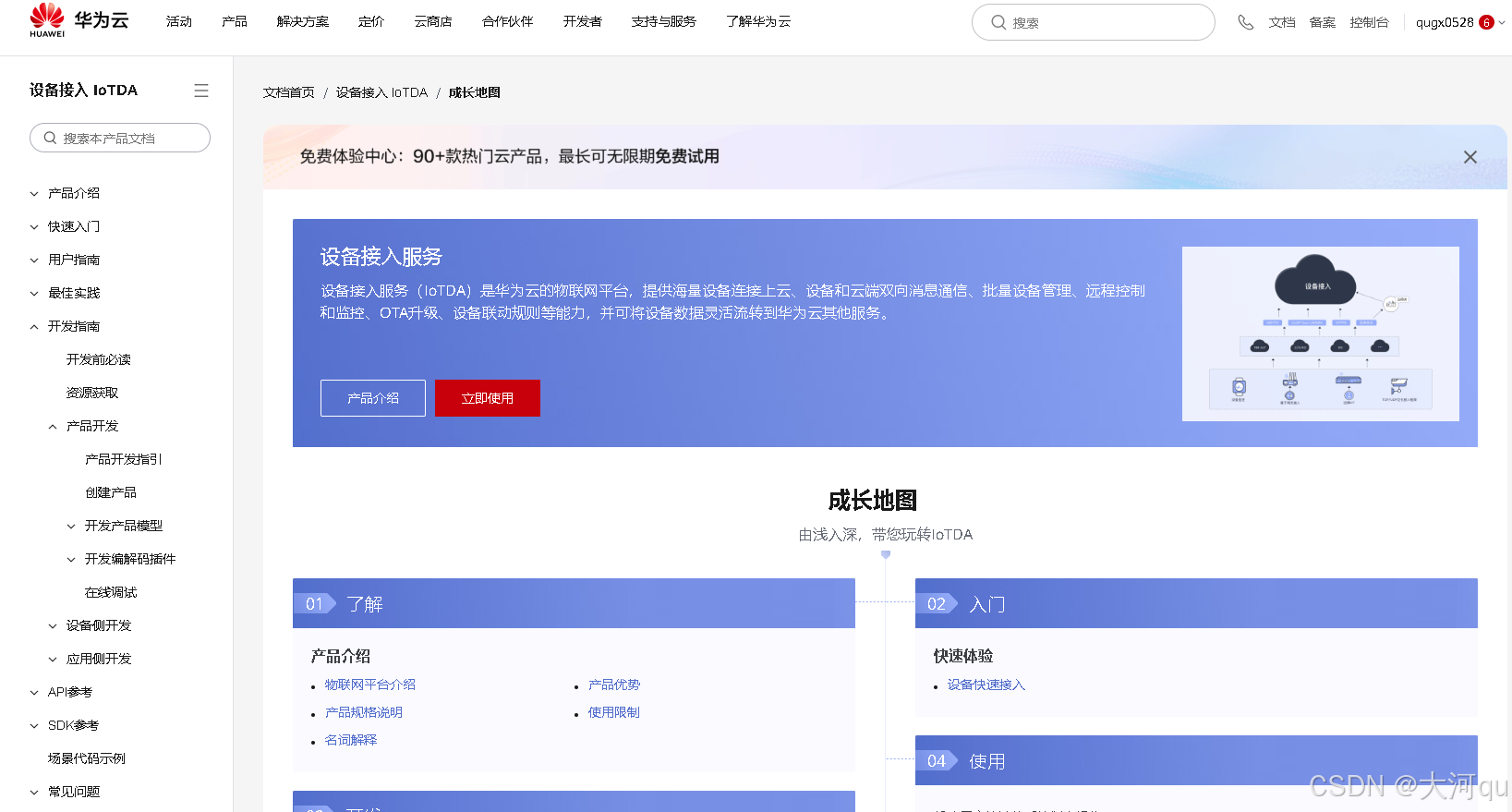Screen dimensions: 1512x812
Task: Focus the top 搜索 input field
Action: pyautogui.click(x=1093, y=22)
